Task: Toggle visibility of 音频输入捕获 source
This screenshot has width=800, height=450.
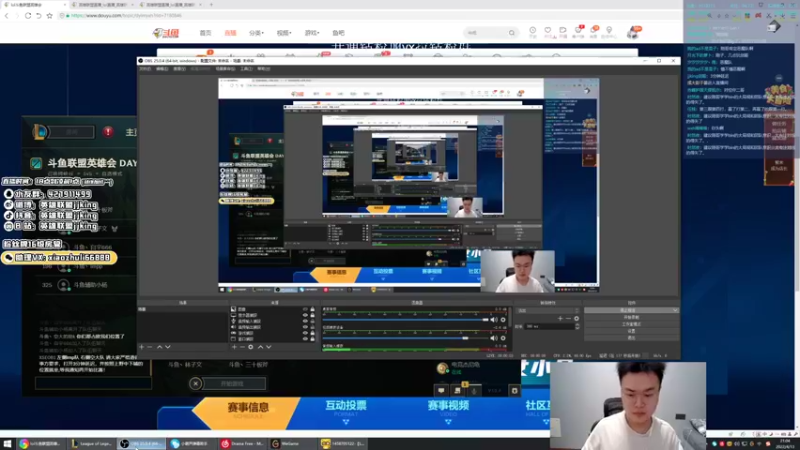Action: [x=305, y=321]
